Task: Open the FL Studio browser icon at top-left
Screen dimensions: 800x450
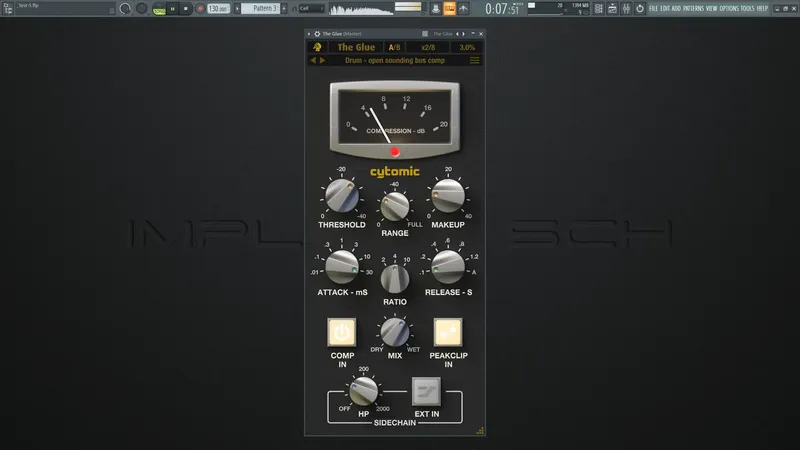Action: pyautogui.click(x=8, y=8)
